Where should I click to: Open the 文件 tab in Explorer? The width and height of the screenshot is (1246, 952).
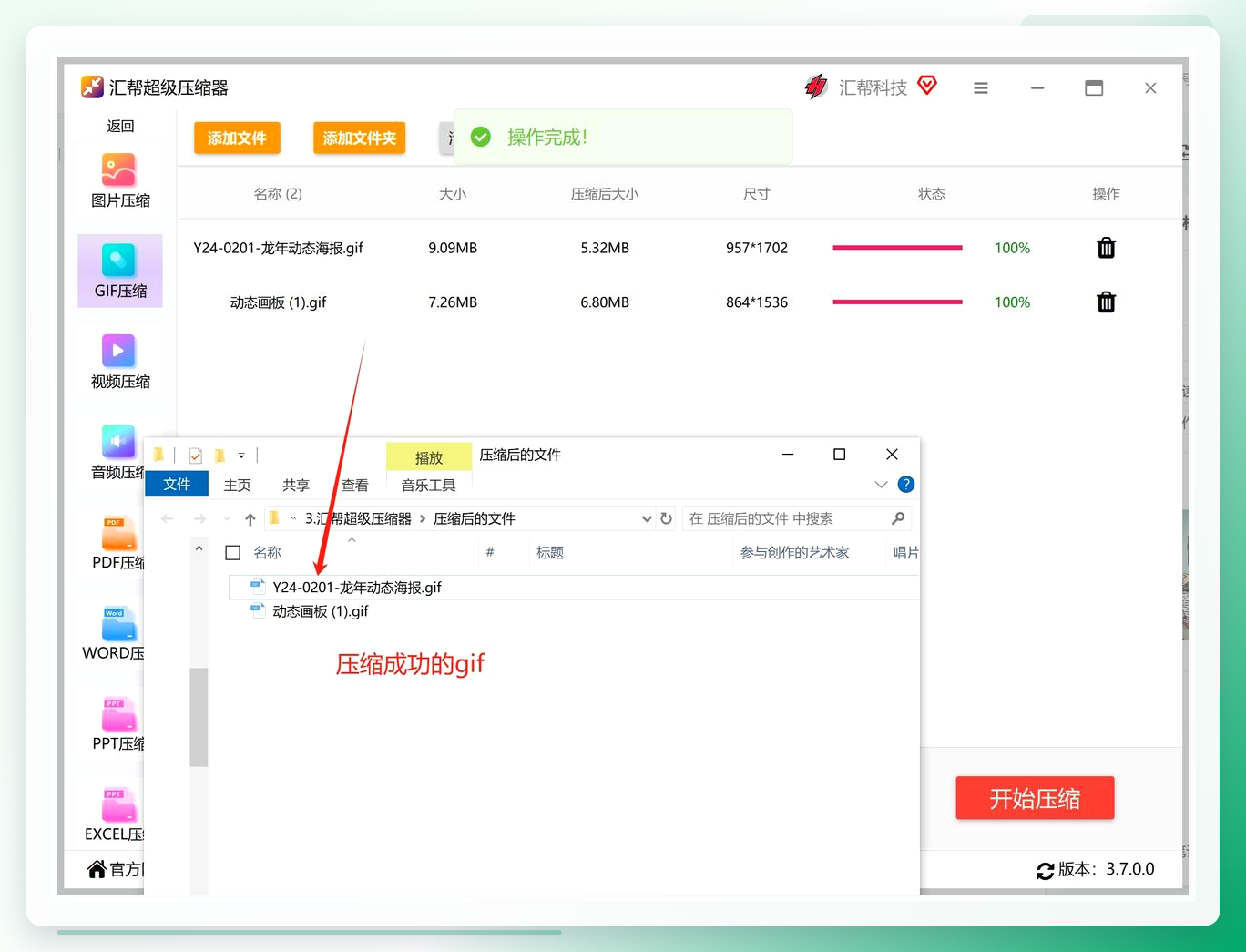point(177,484)
